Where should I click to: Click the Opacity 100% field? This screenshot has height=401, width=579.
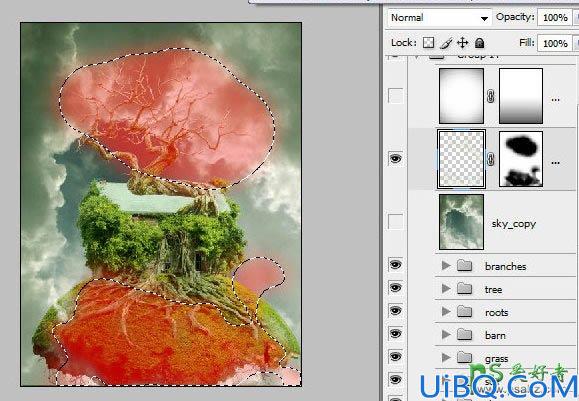tap(555, 17)
